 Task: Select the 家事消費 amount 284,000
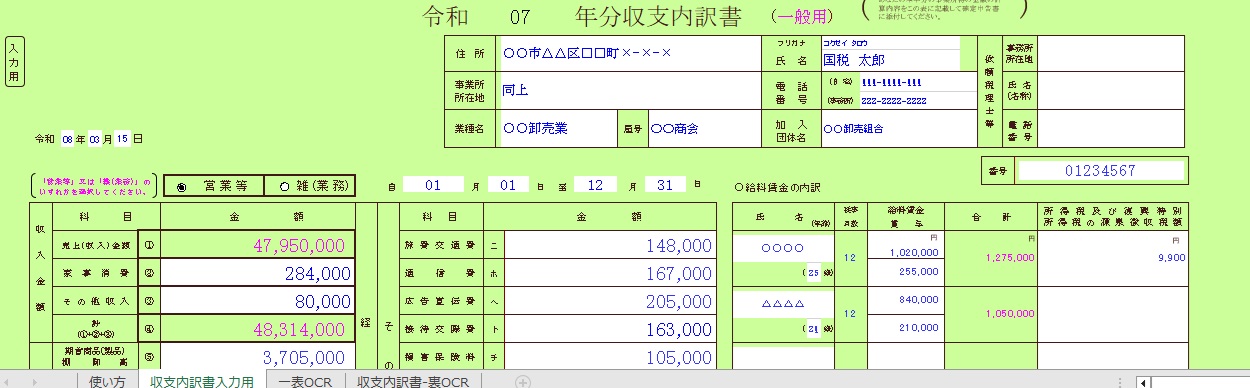tap(258, 273)
